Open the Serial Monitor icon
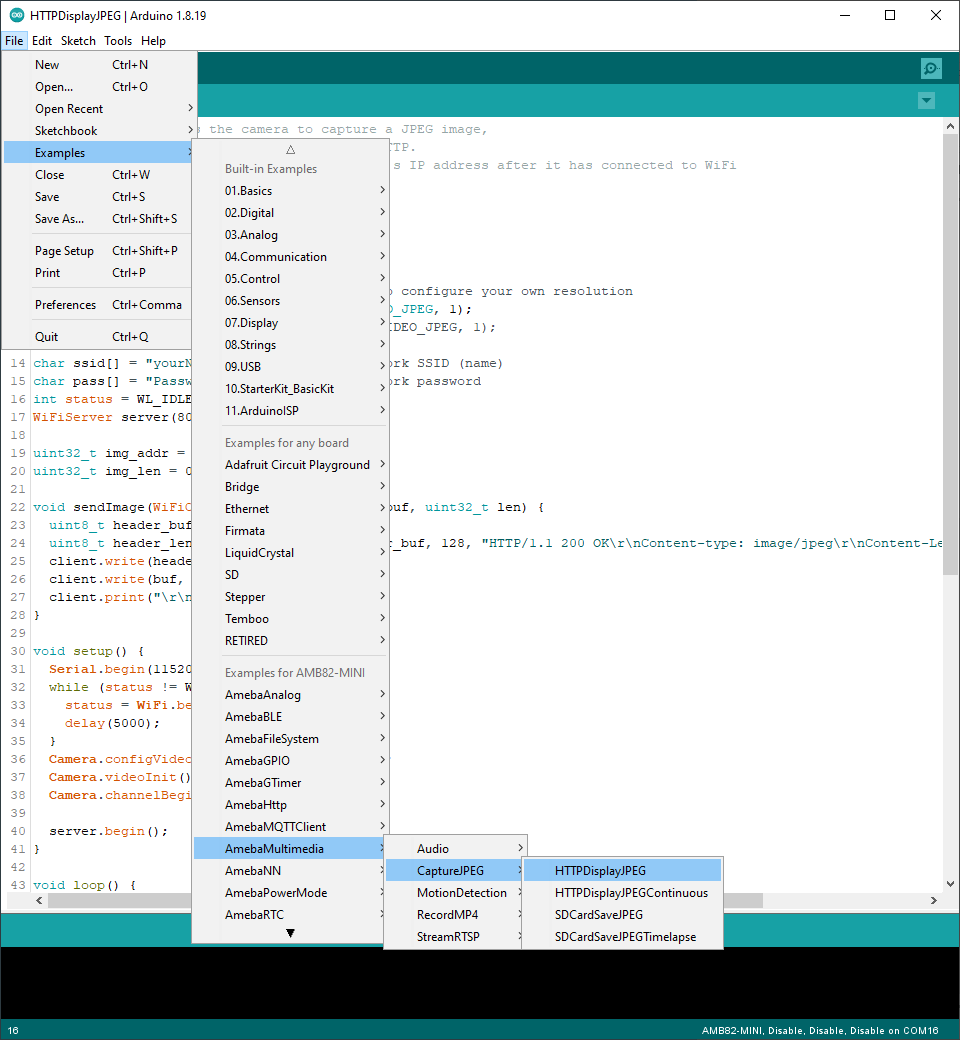 click(x=931, y=68)
